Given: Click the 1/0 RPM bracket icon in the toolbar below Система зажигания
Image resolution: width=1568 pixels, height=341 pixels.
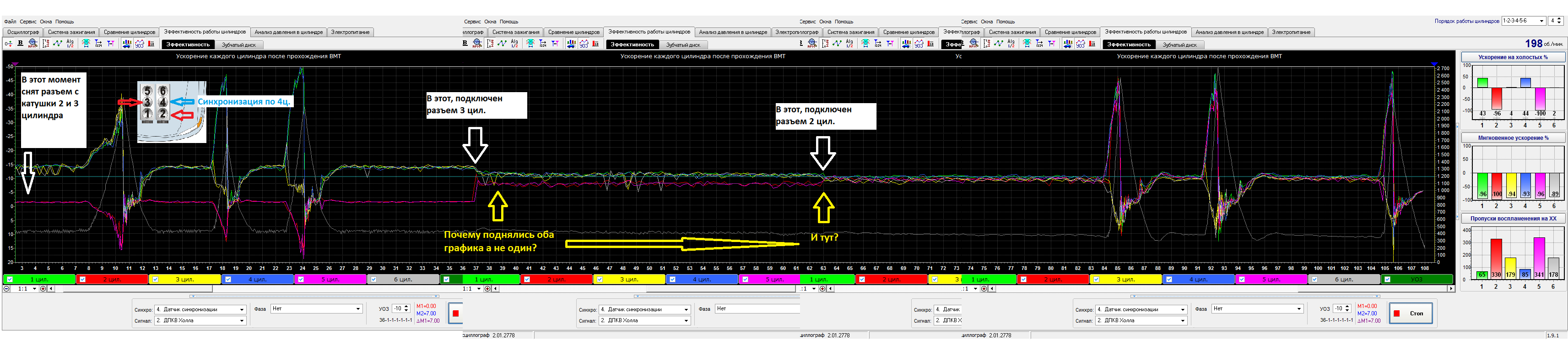Looking at the screenshot, I should (x=46, y=44).
